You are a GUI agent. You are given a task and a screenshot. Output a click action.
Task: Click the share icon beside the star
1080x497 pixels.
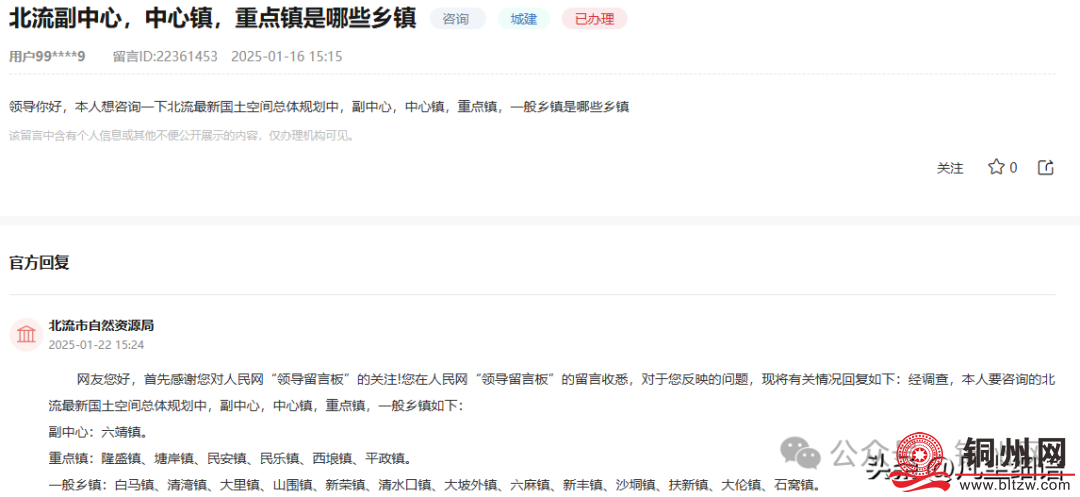click(1046, 167)
